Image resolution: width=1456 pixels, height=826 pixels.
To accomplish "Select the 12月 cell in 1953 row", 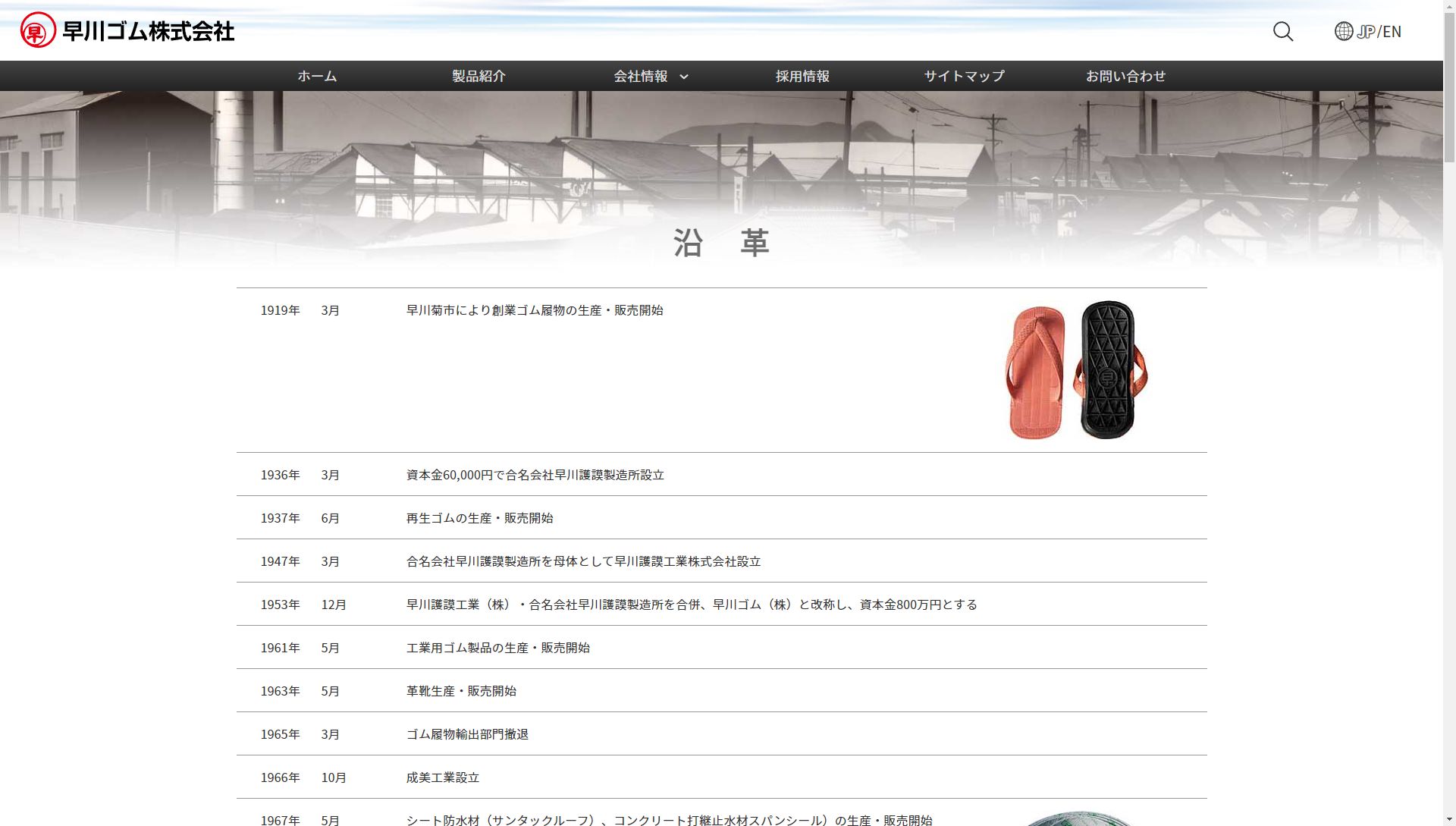I will 334,605.
